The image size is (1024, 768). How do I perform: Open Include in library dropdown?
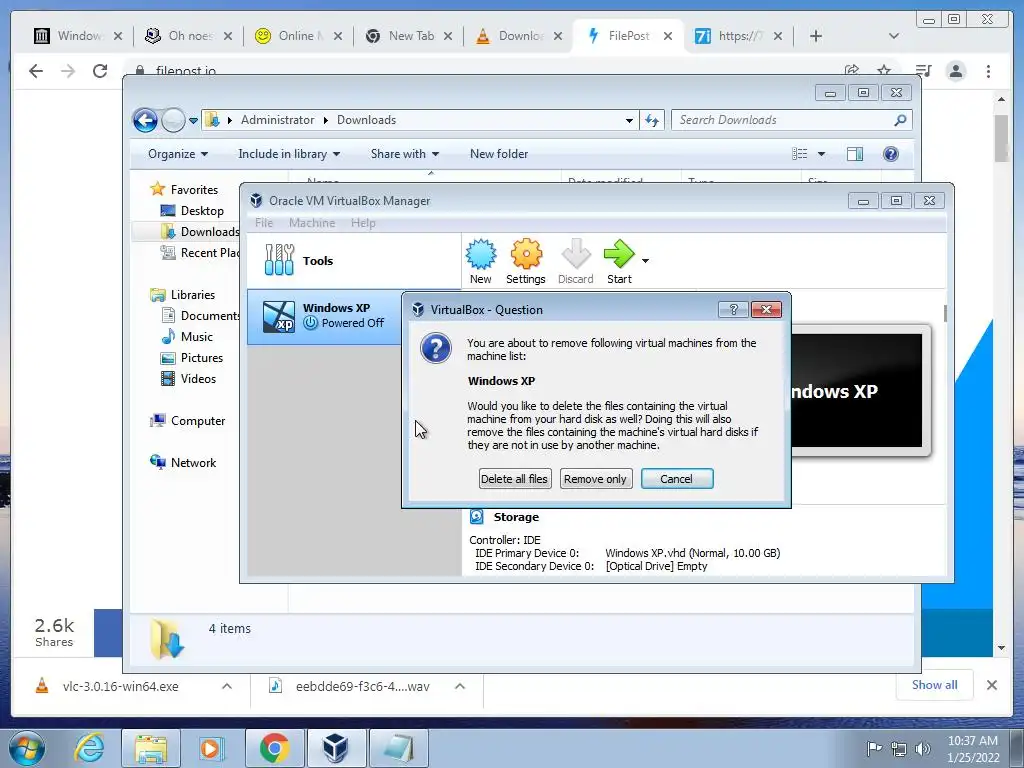(x=289, y=154)
